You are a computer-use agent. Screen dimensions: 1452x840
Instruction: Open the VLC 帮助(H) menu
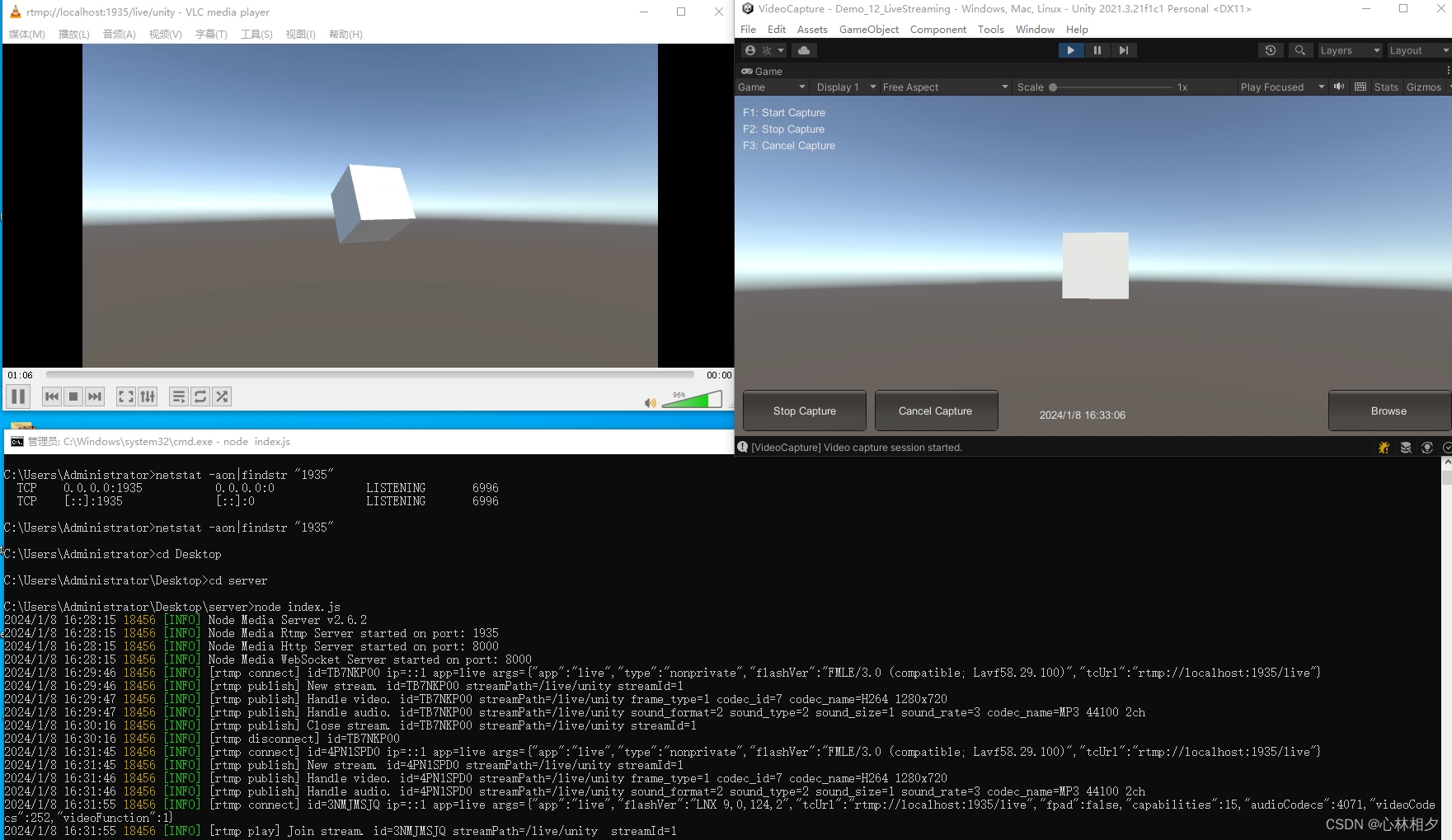point(345,34)
